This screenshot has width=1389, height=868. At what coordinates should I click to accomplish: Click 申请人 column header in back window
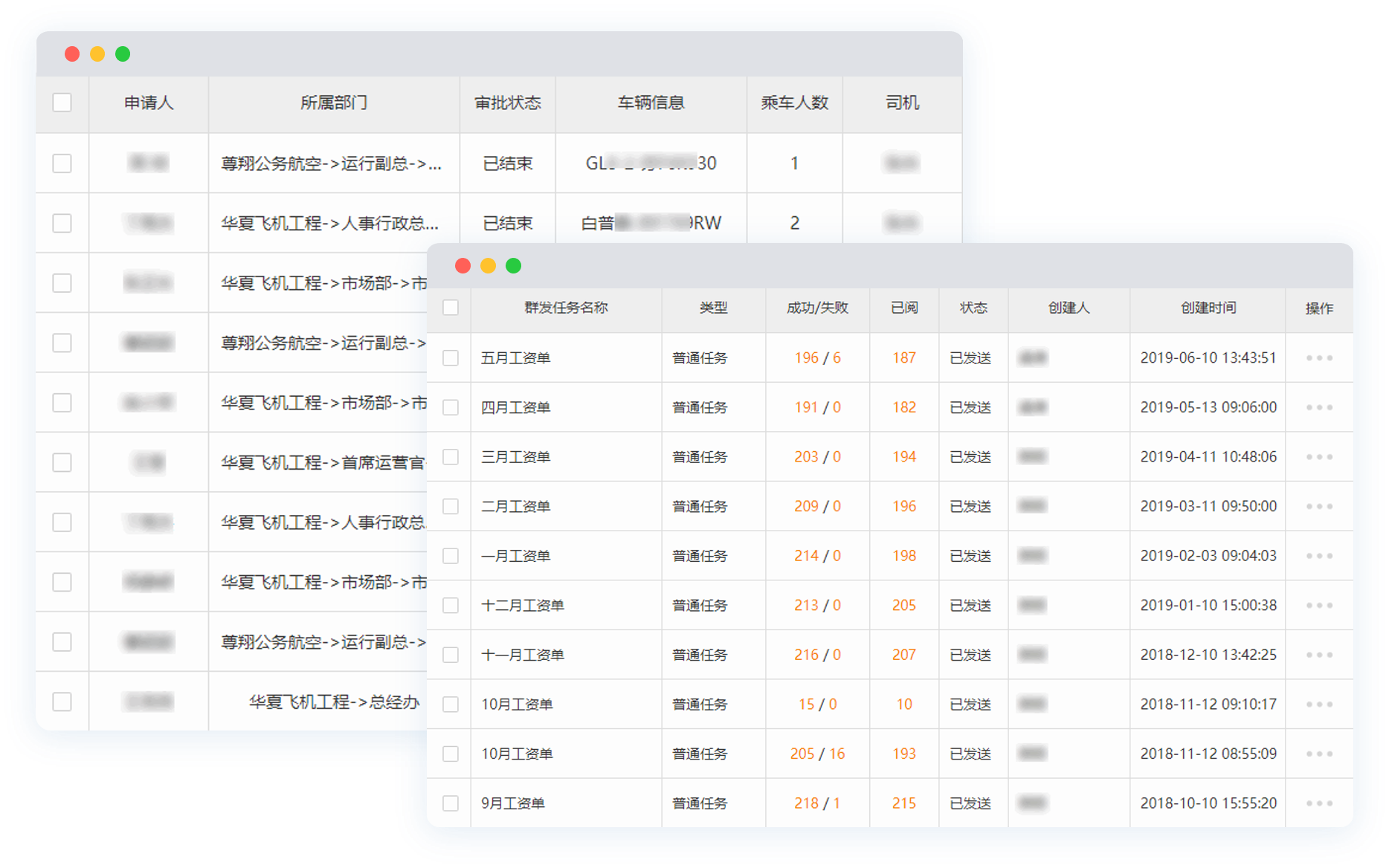149,103
